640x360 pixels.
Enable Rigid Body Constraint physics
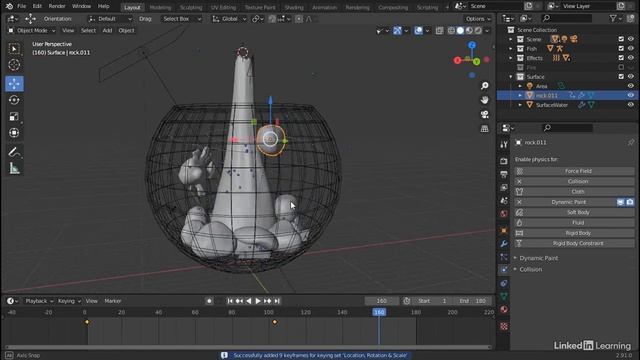tap(574, 243)
